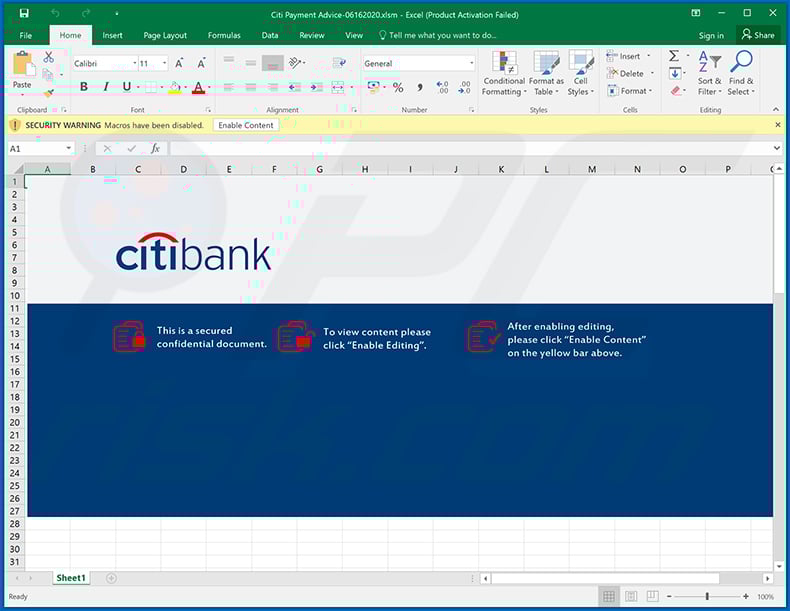Click the Sort & Filter icon
This screenshot has height=611, width=790.
click(x=709, y=74)
